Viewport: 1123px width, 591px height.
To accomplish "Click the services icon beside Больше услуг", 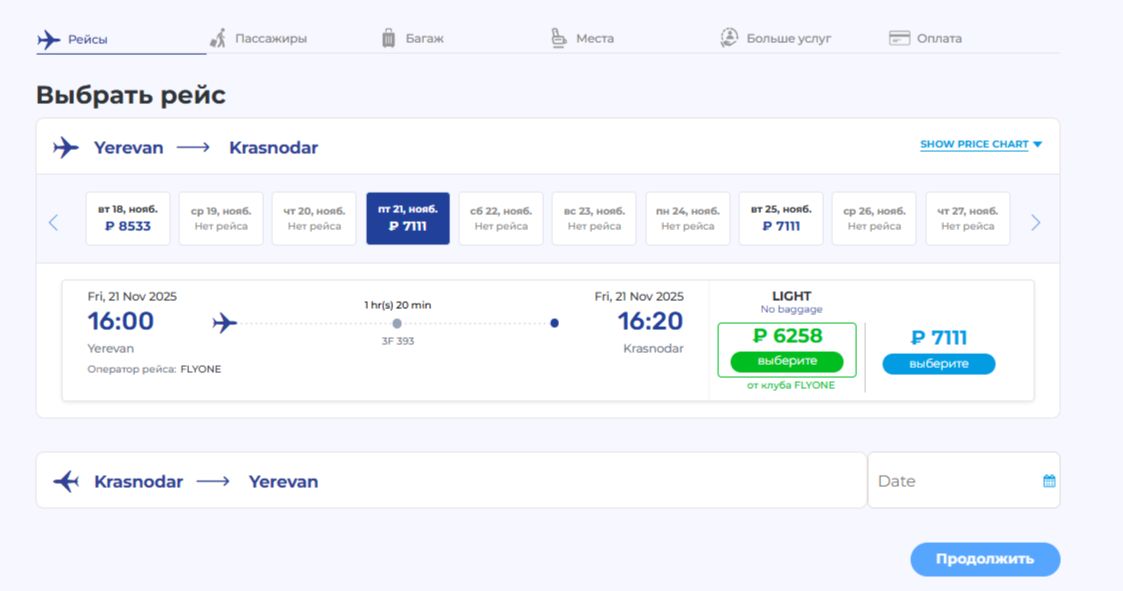I will 729,36.
